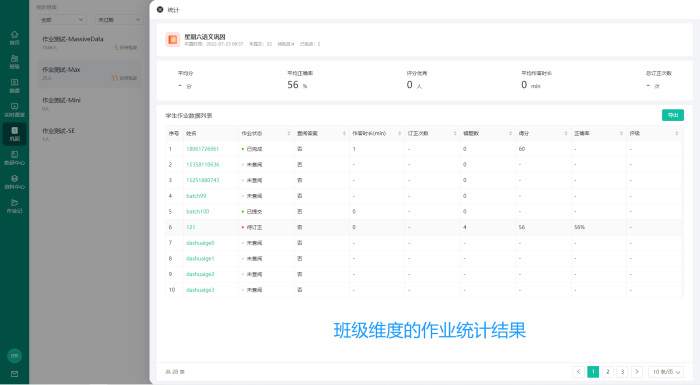Open student dashuaige2 link
Viewport: 700px width, 385px height.
pos(200,274)
